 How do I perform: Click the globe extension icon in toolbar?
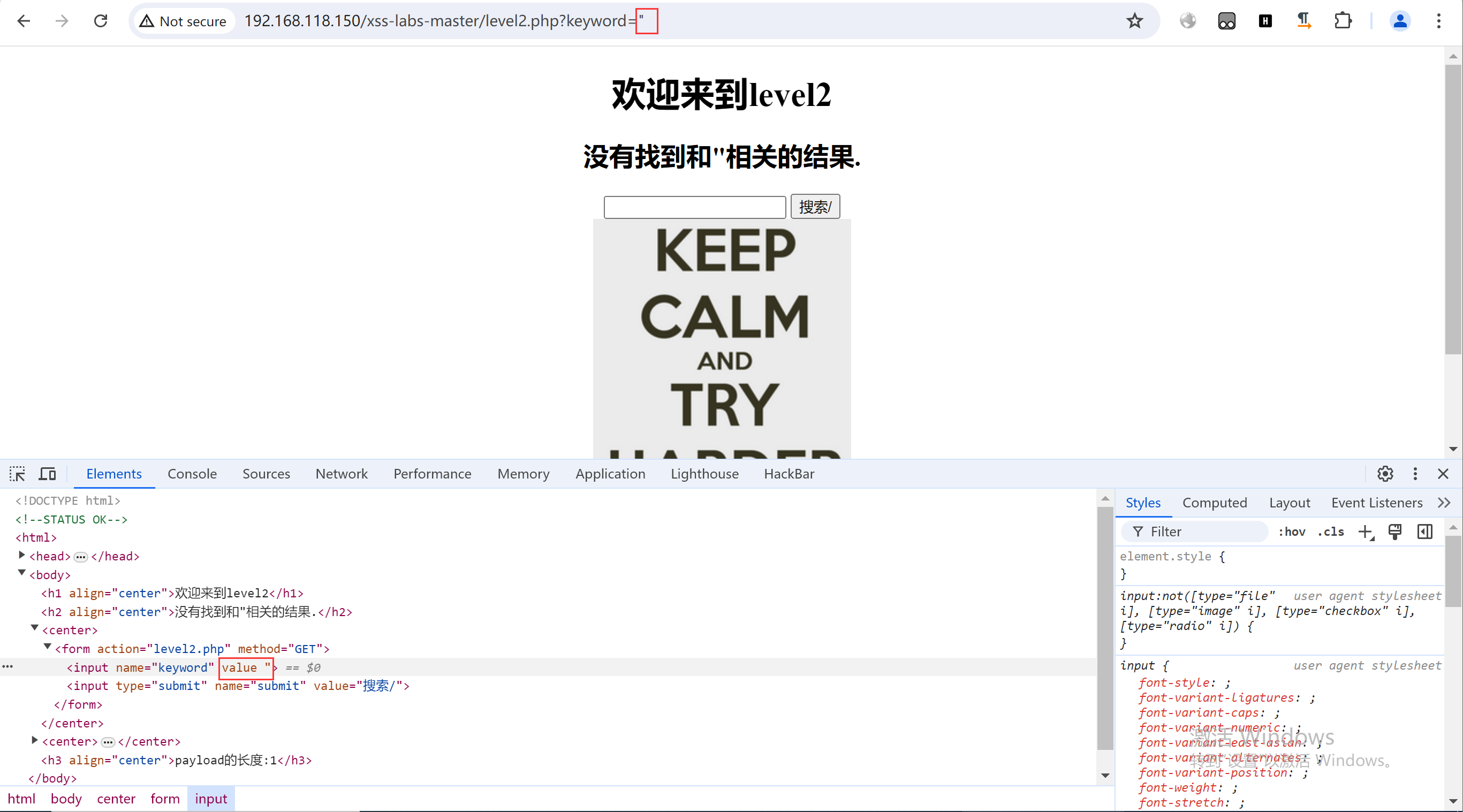click(x=1187, y=21)
